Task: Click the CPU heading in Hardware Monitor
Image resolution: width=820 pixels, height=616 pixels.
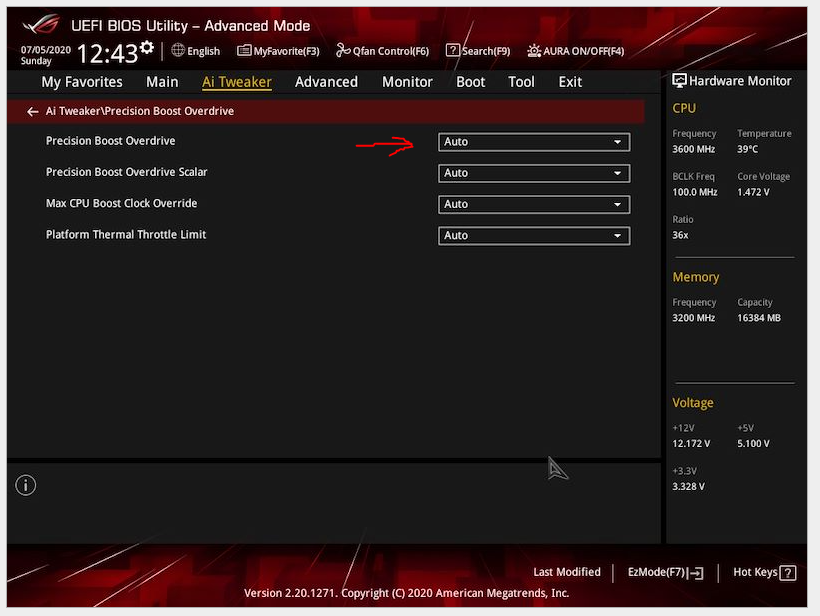Action: point(684,108)
